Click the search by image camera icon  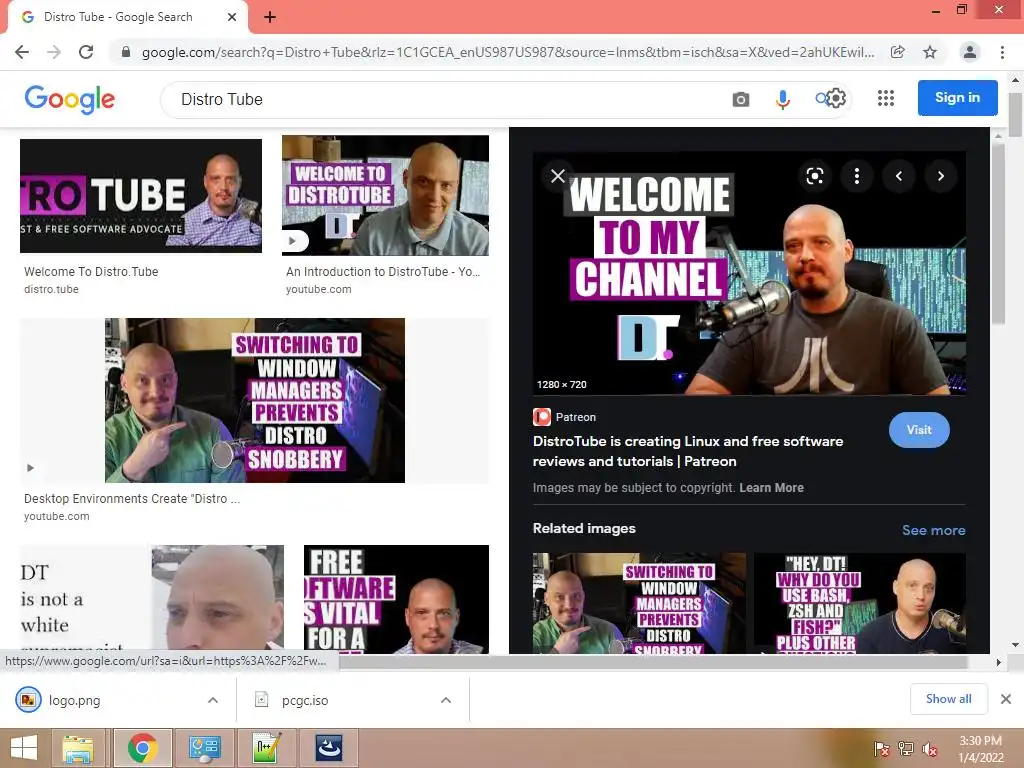pos(741,99)
